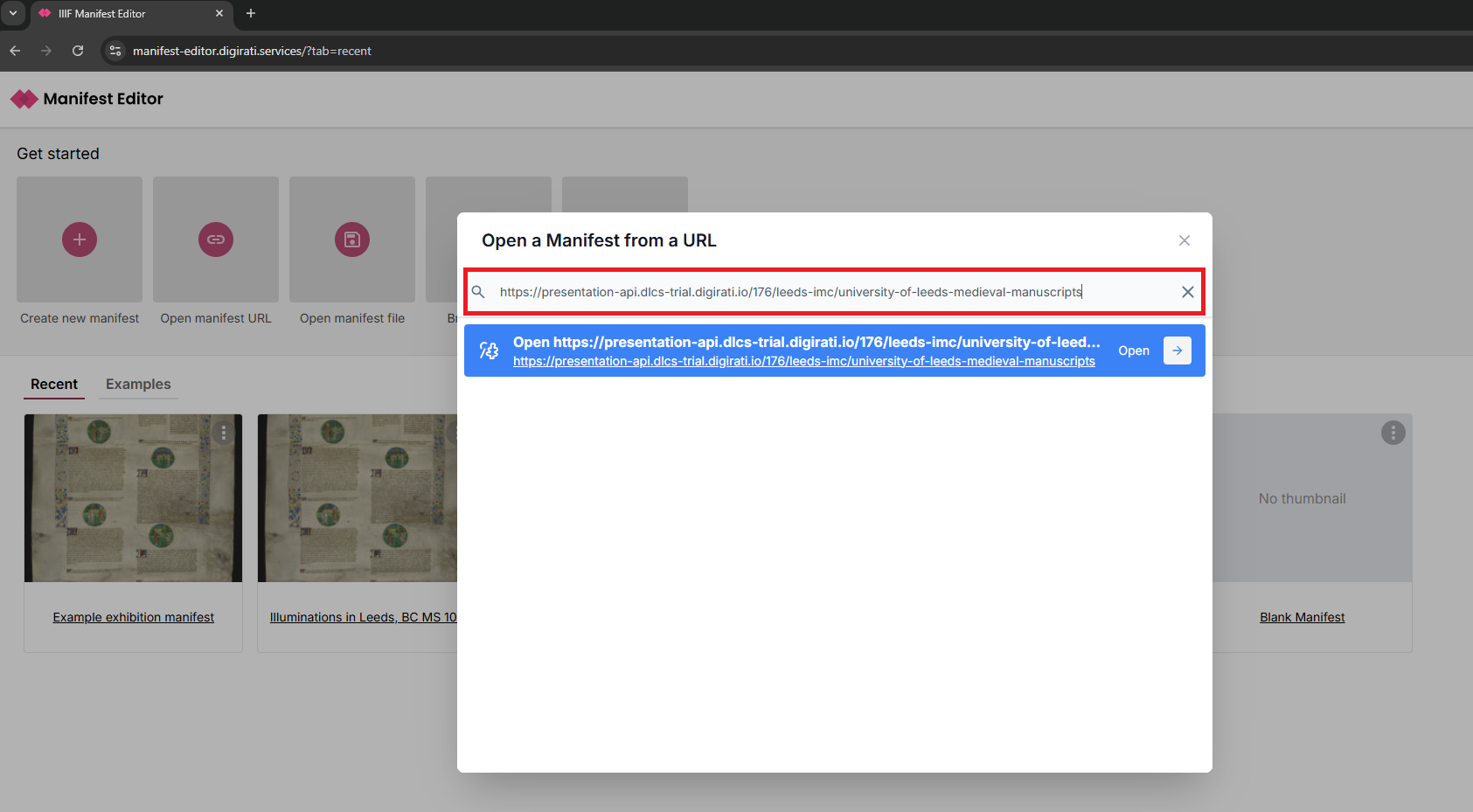
Task: Click the Manifest Editor logo
Action: pos(24,99)
